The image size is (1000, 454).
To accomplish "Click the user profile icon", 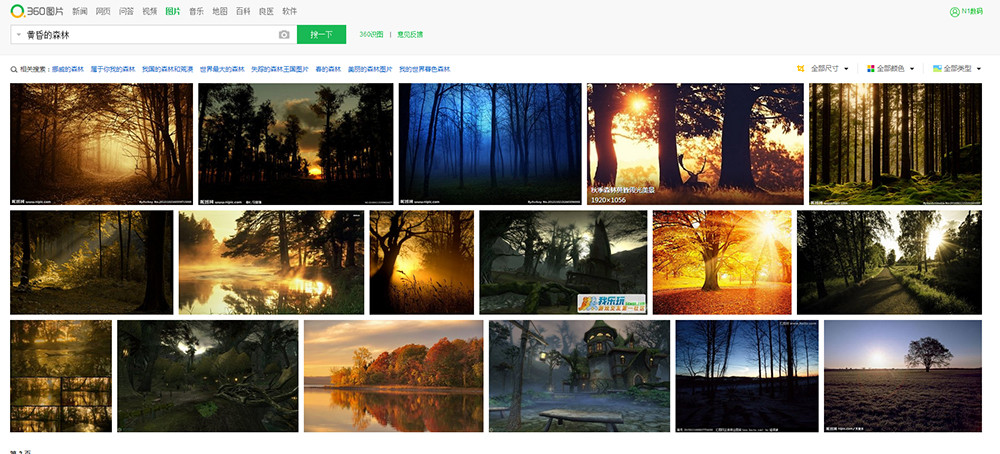I will (x=954, y=12).
